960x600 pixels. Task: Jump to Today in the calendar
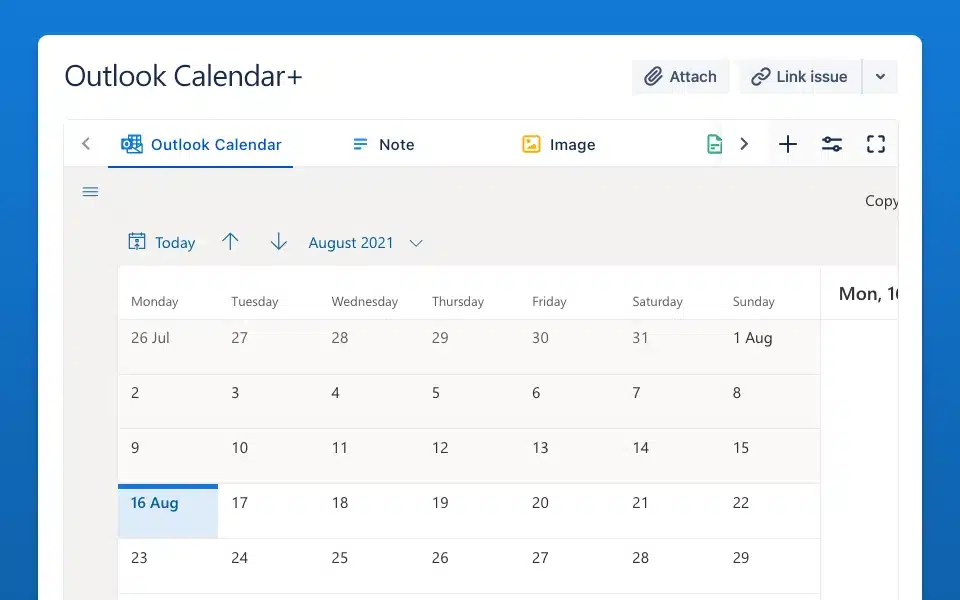pos(162,242)
